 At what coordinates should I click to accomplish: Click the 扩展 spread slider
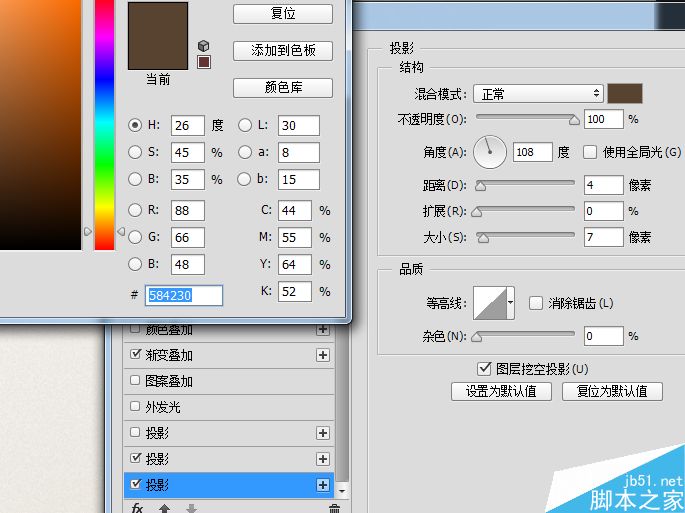(x=523, y=211)
